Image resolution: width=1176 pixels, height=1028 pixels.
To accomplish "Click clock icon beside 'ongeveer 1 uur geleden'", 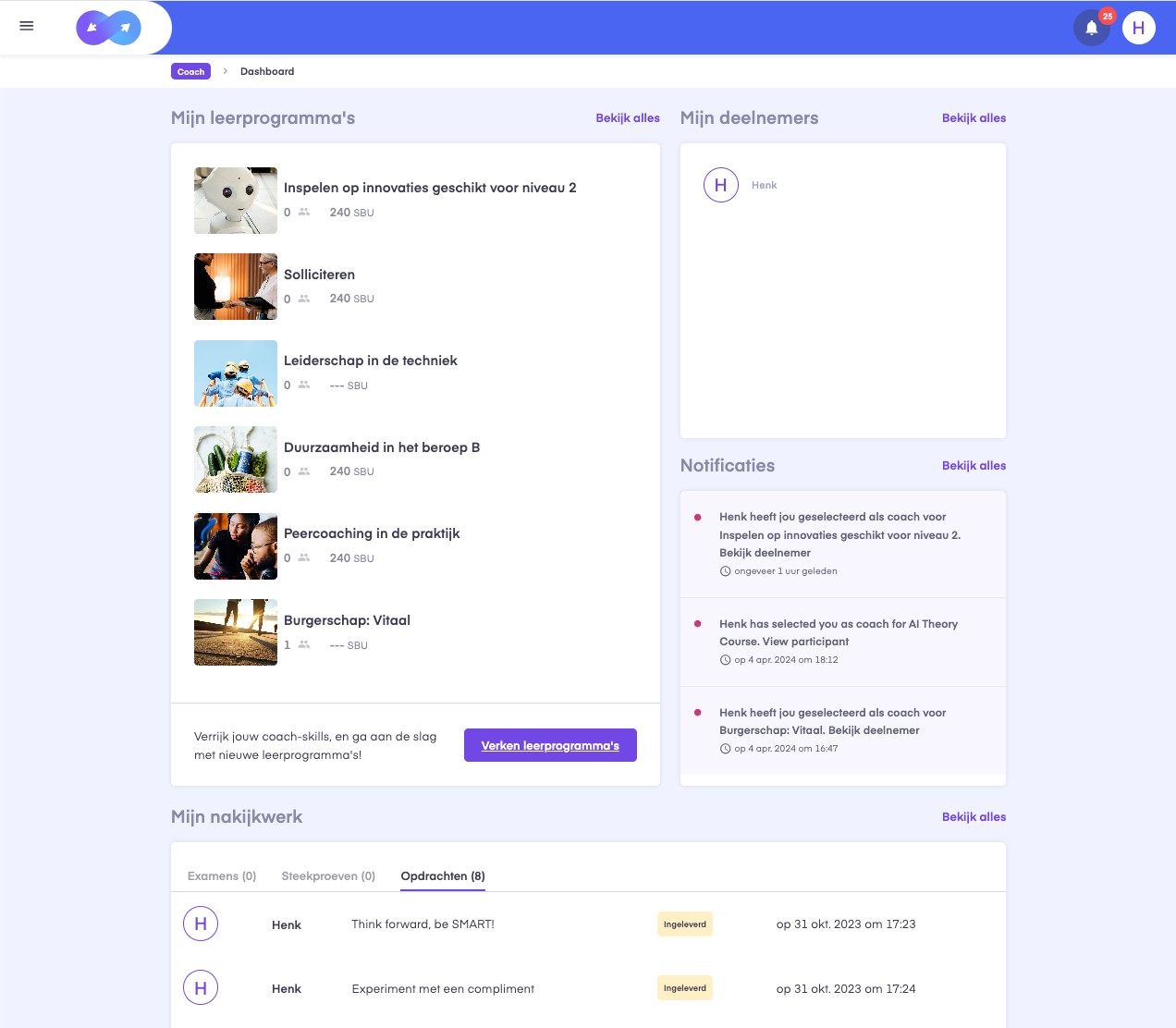I will pyautogui.click(x=725, y=571).
